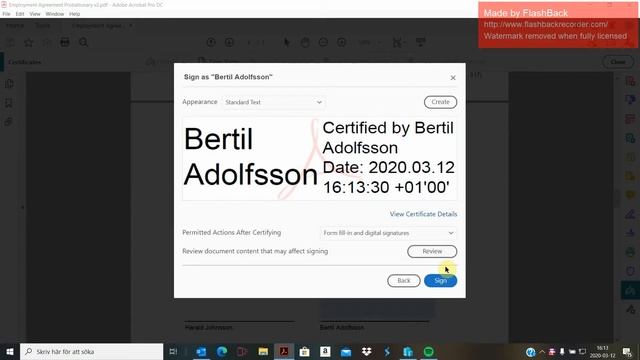Open the zoom percentage dropdown
The image size is (640, 360).
[370, 42]
